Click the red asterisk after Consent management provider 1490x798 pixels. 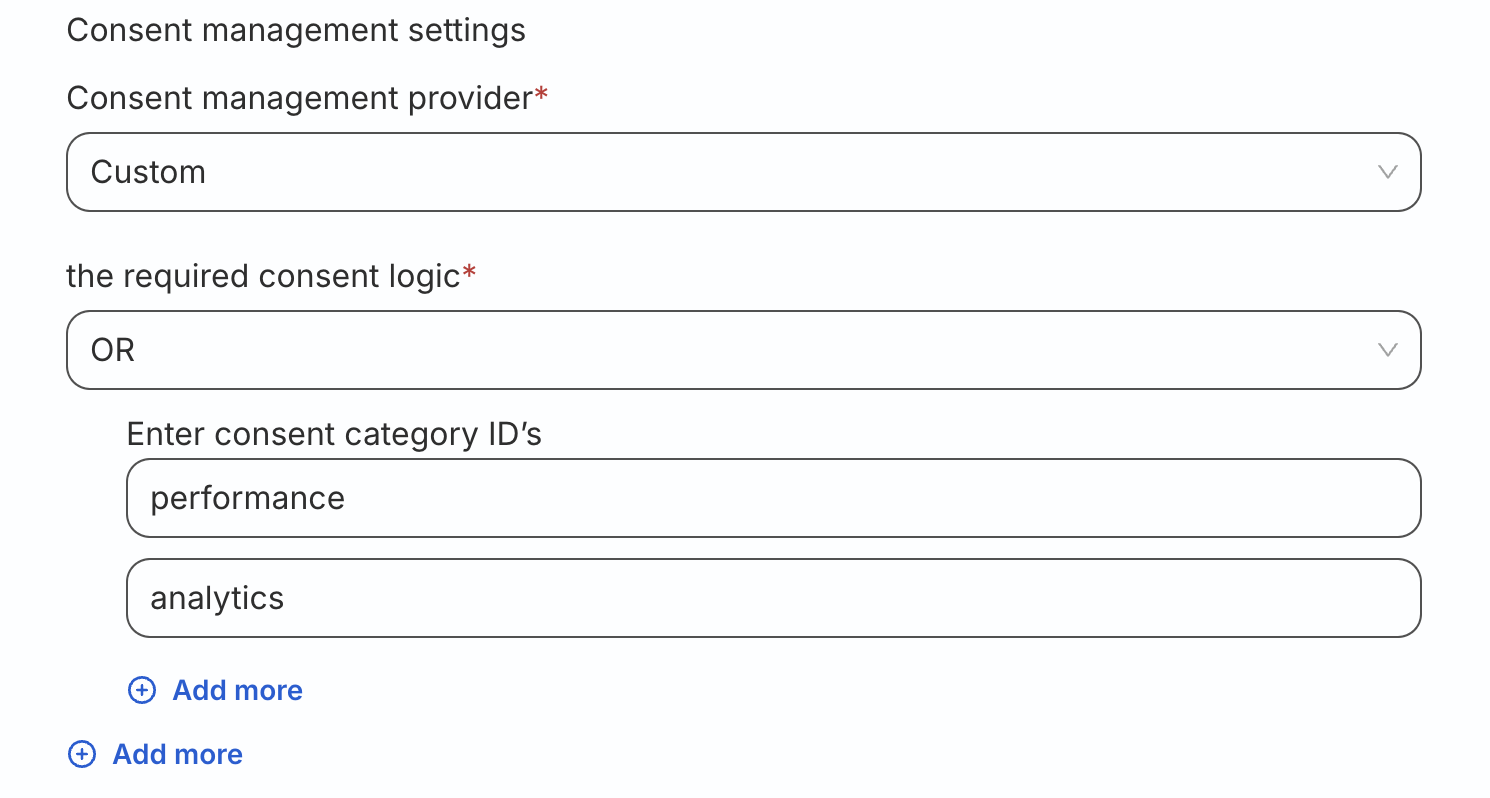(x=541, y=95)
